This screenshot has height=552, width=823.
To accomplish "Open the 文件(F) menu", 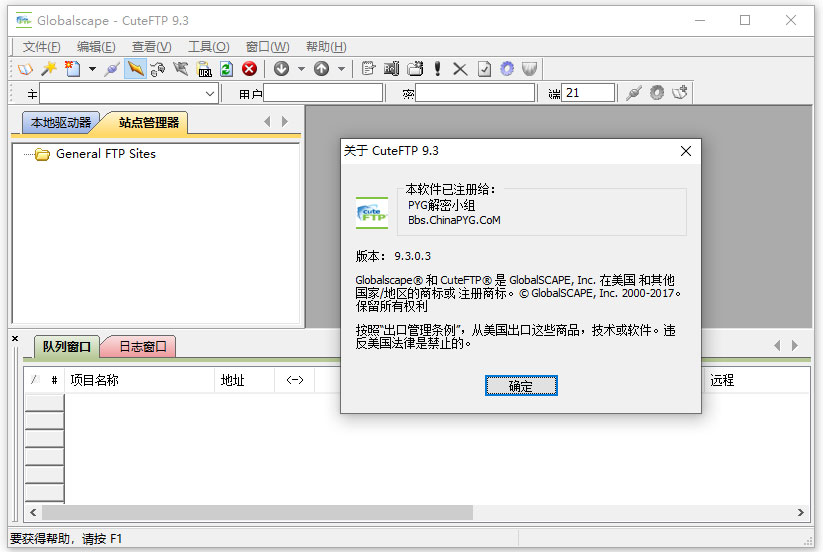I will [41, 47].
